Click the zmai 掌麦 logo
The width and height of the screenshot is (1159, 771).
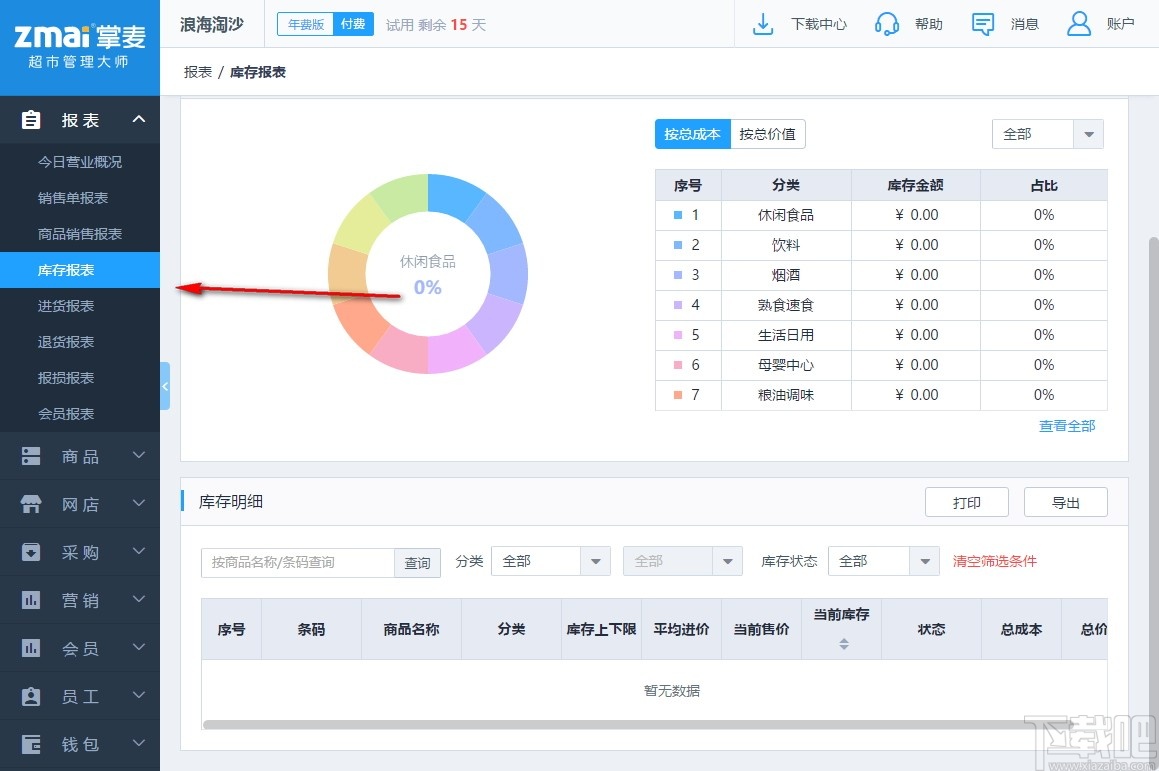(80, 45)
